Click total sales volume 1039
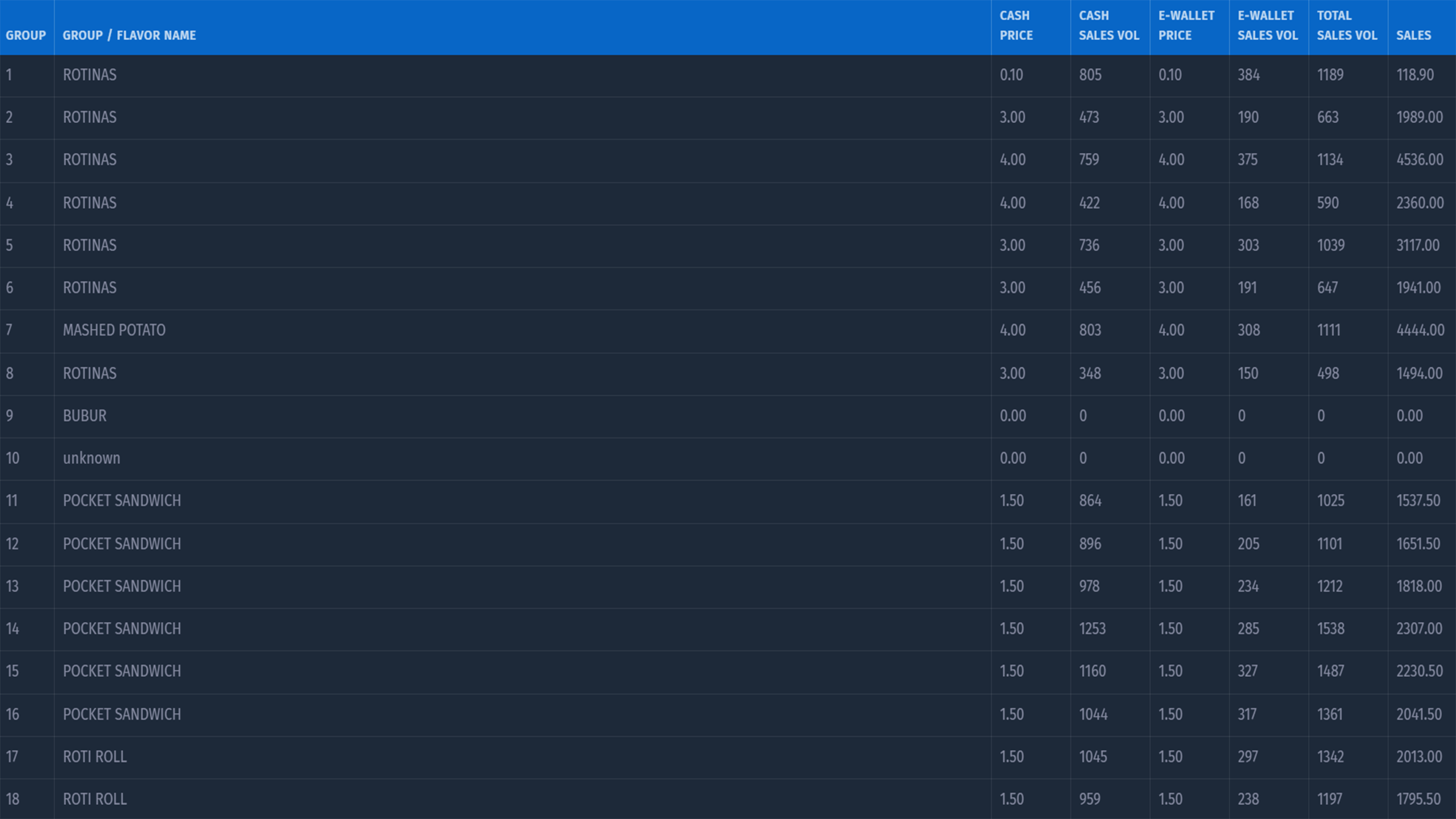The width and height of the screenshot is (1456, 819). 1331,245
